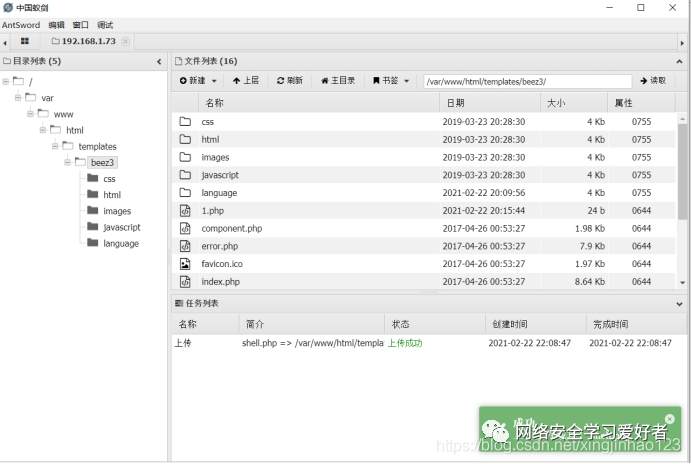The image size is (691, 464).
Task: Collapse the 文件列表 file panel
Action: 679,62
